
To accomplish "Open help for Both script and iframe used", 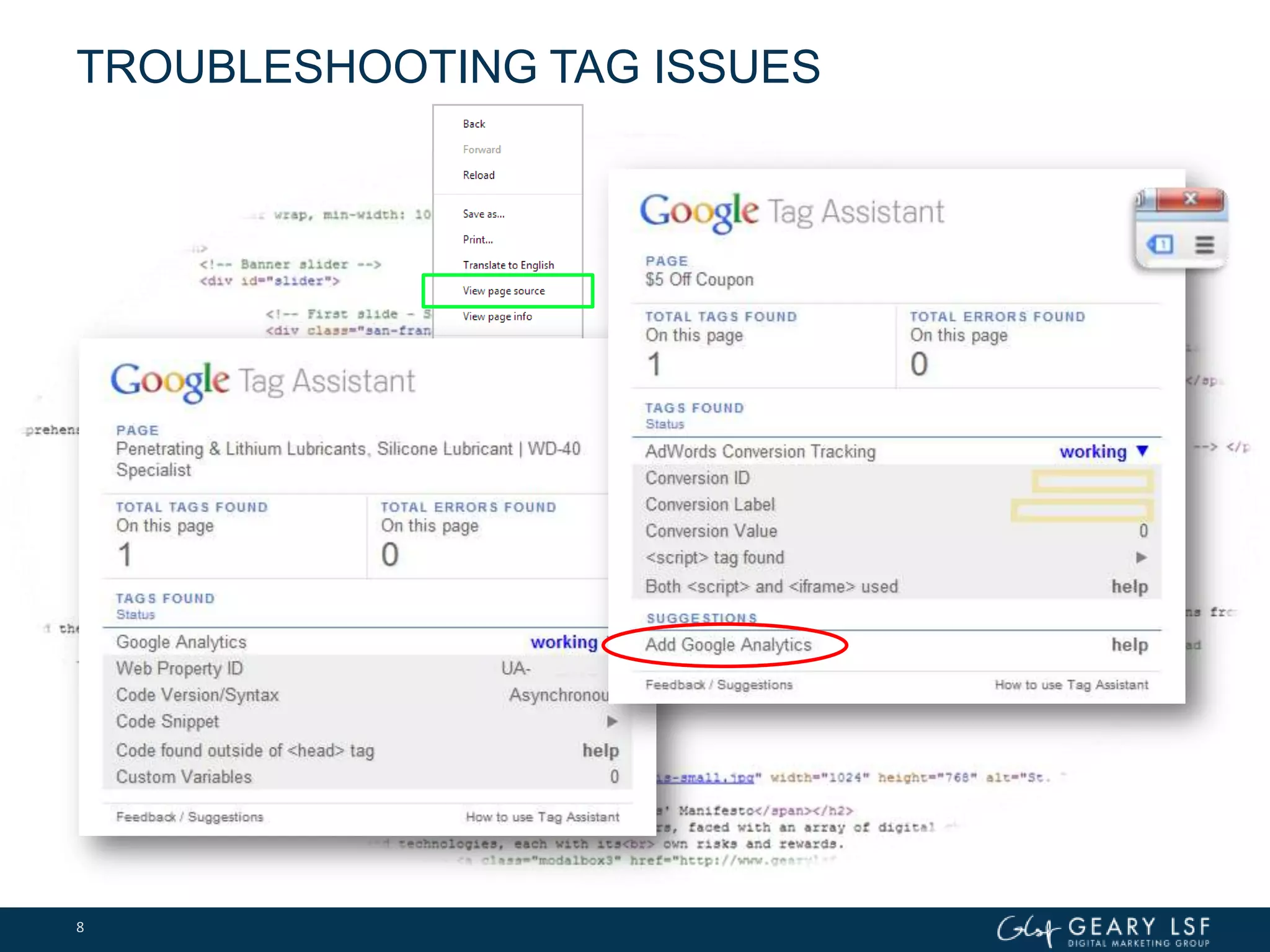I will coord(1129,586).
